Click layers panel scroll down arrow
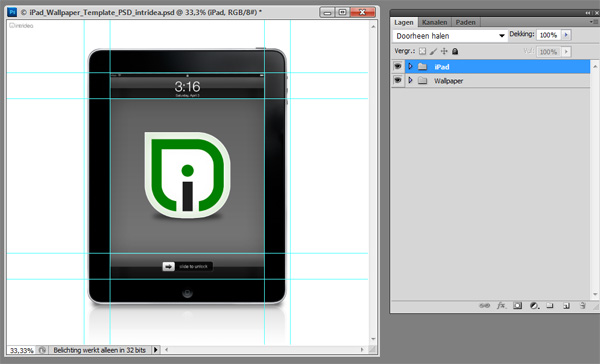 click(x=595, y=294)
